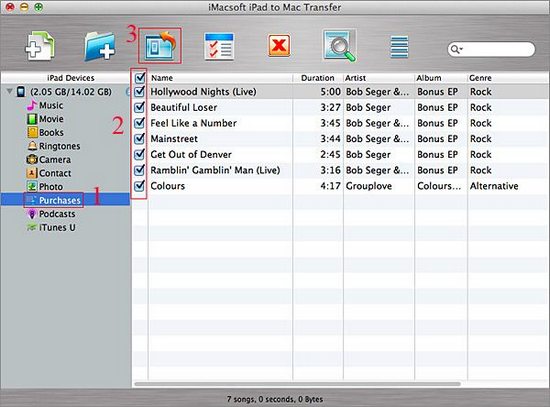Uncheck Ramblin' Gamblin' Man (Live) checkbox
The height and width of the screenshot is (407, 550).
coord(140,170)
